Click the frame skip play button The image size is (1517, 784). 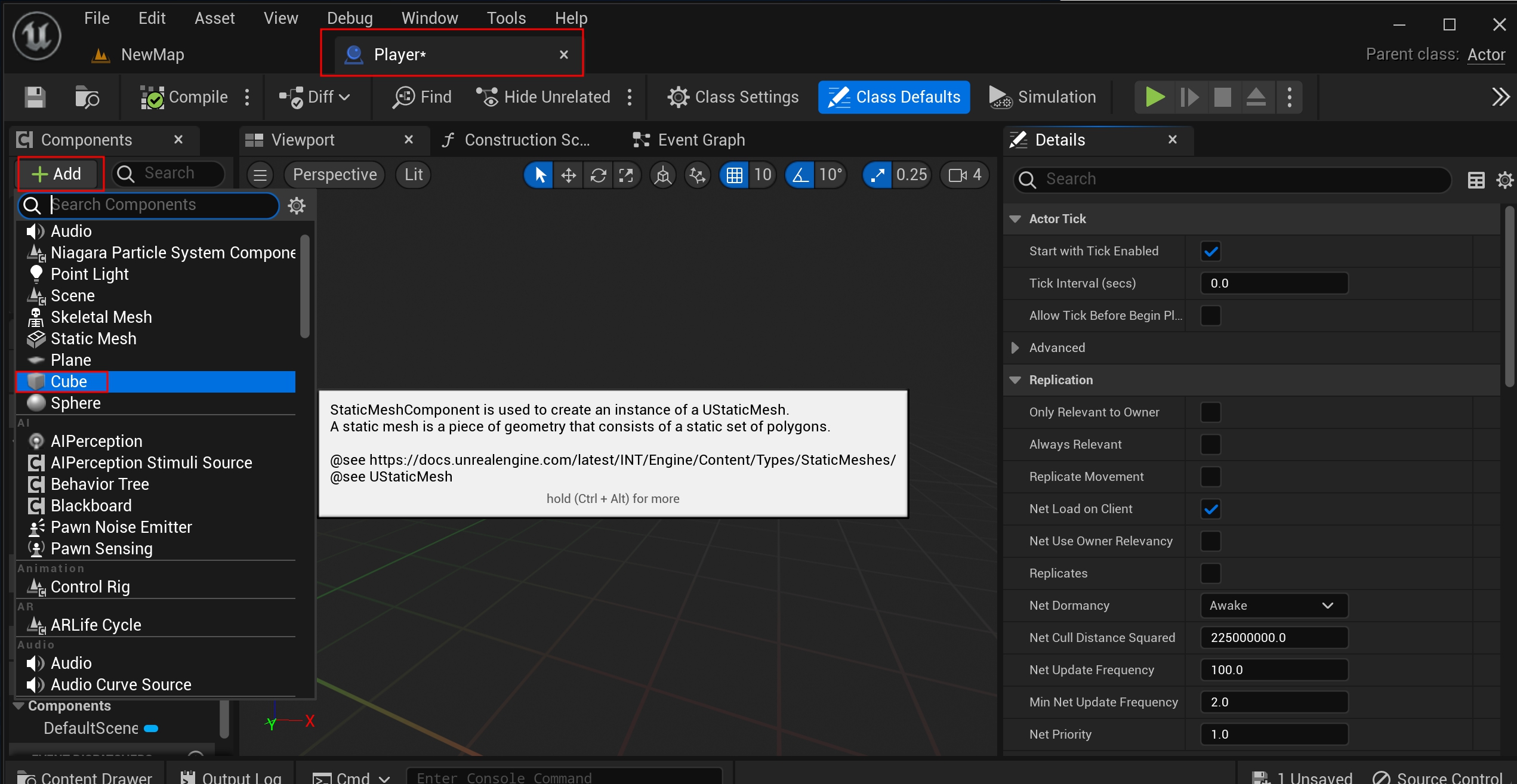tap(1189, 97)
